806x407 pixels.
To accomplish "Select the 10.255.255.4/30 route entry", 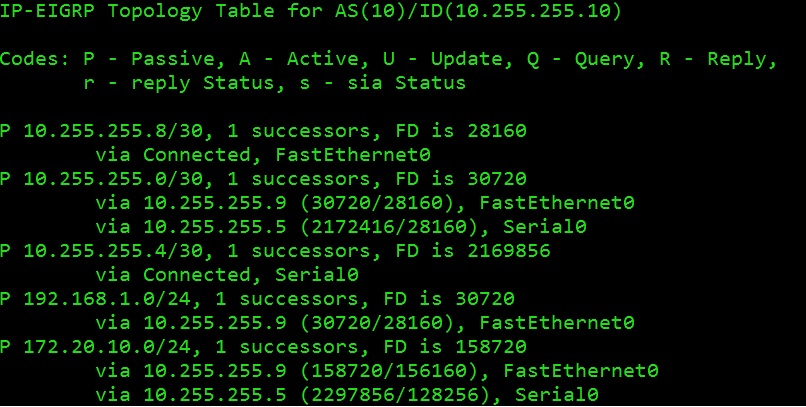I will coord(275,251).
